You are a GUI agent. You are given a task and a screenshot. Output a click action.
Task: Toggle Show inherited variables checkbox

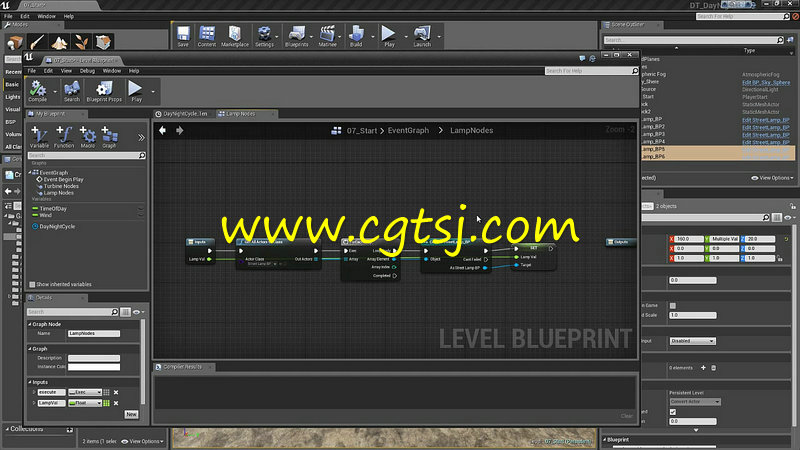point(32,284)
